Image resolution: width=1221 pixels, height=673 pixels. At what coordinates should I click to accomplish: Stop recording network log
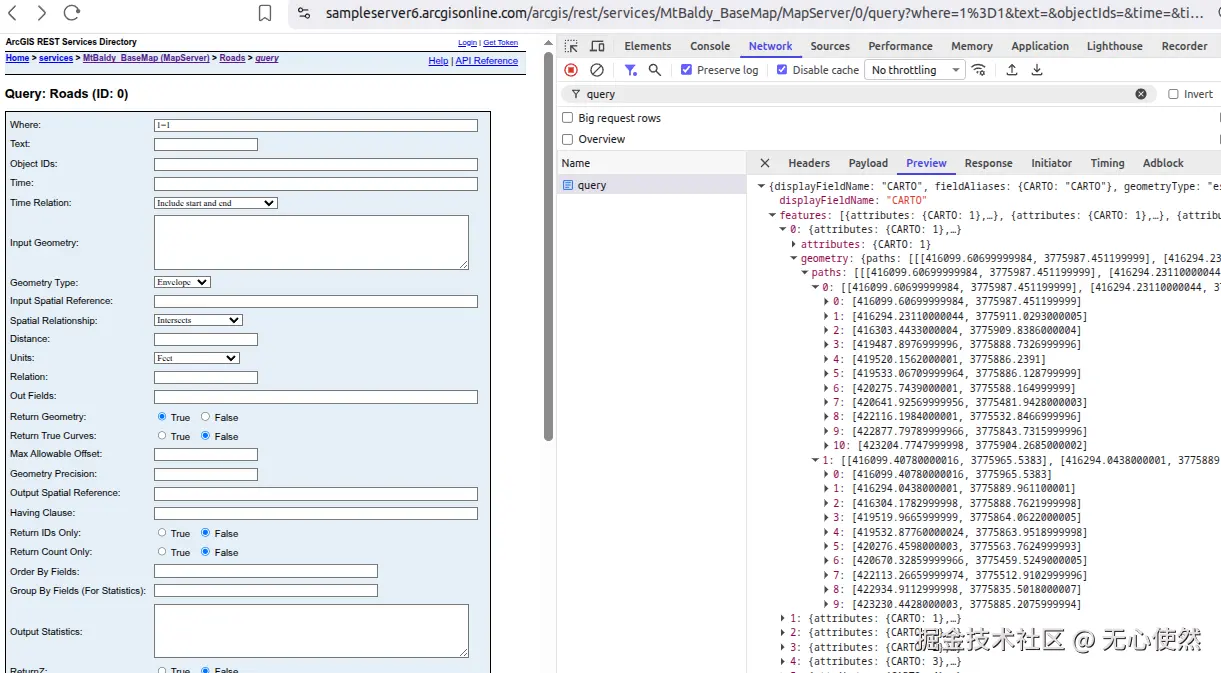point(571,70)
